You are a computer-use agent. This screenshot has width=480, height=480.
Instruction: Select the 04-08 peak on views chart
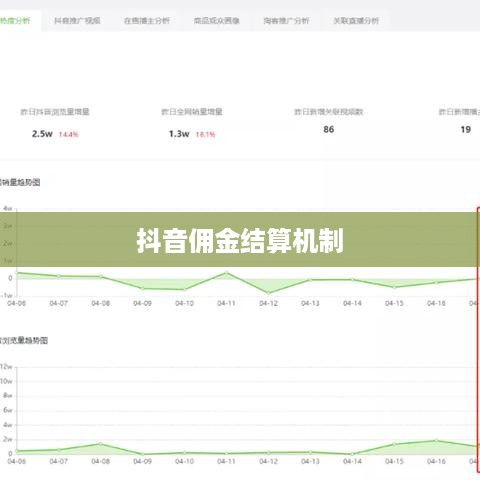coord(101,444)
